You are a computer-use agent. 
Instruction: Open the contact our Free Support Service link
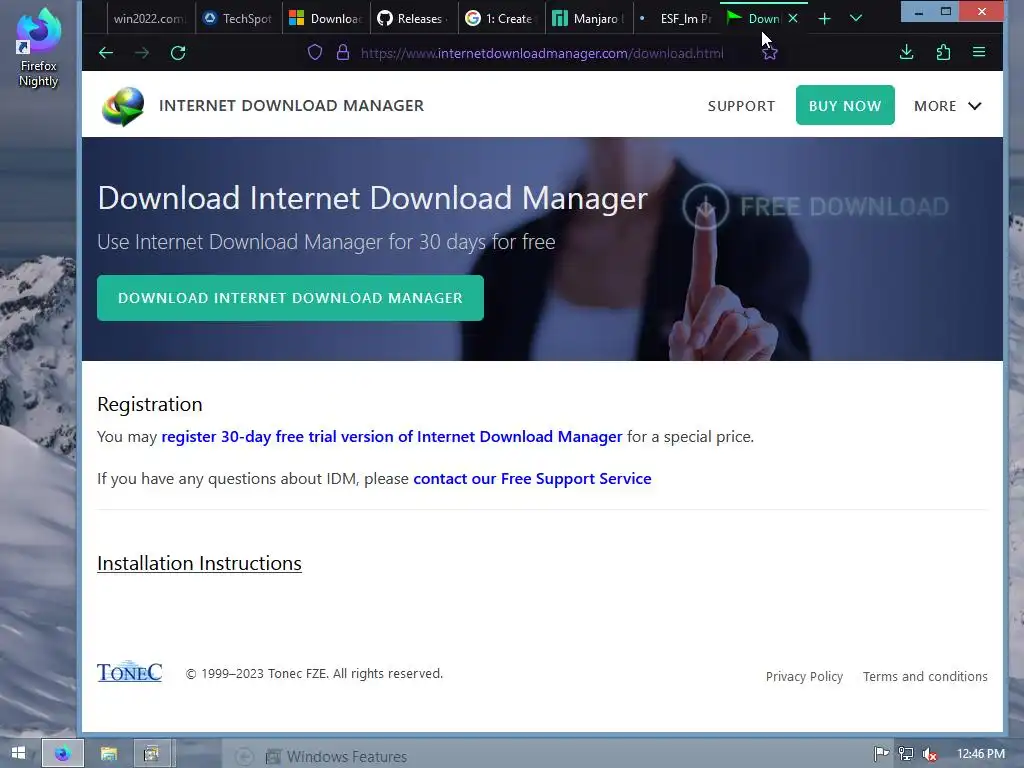coord(532,479)
